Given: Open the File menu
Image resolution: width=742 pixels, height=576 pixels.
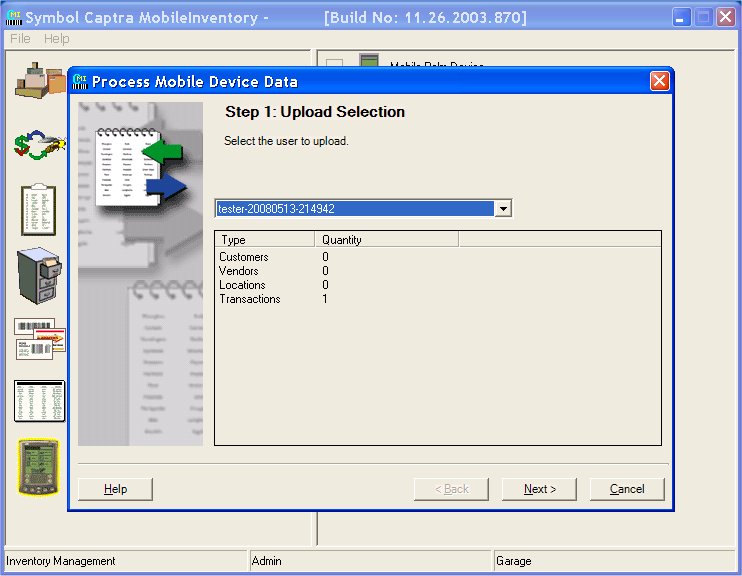Looking at the screenshot, I should point(20,38).
